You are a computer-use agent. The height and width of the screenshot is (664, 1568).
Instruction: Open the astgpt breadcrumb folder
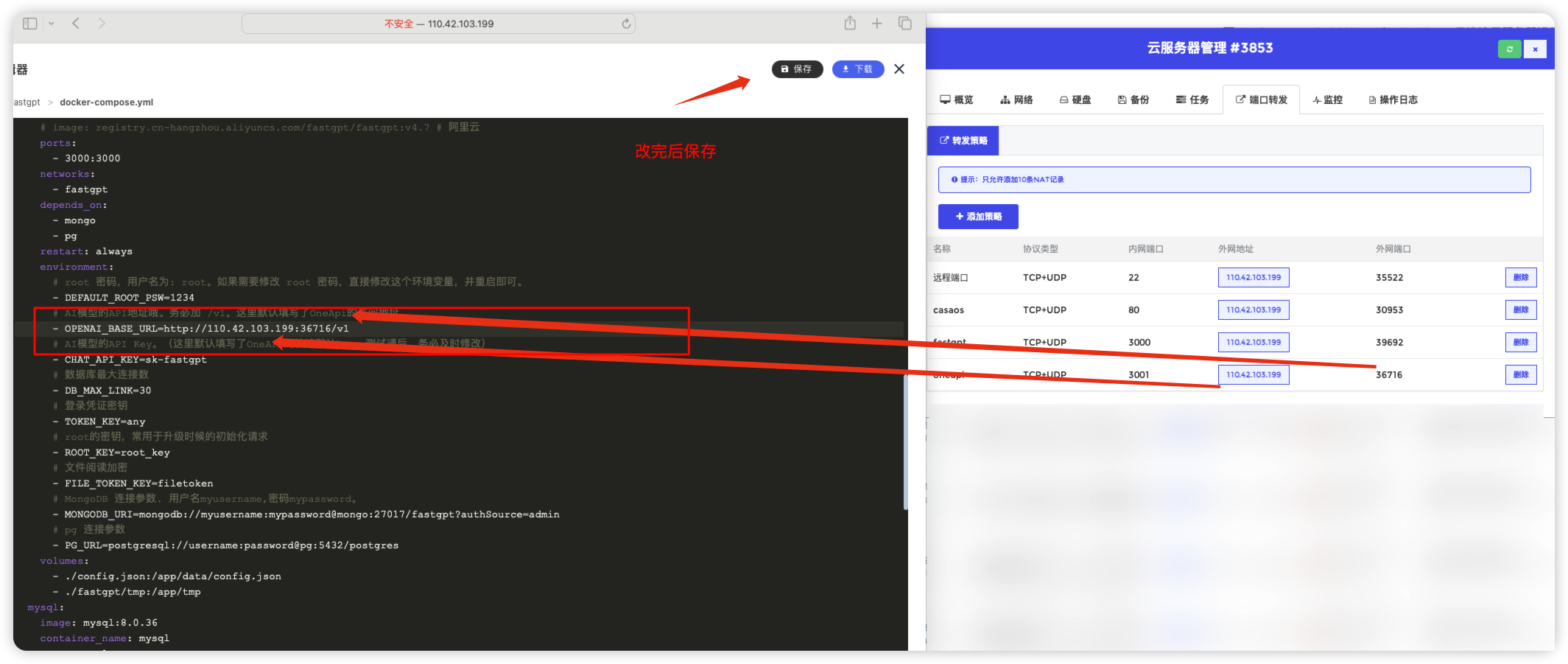point(27,102)
